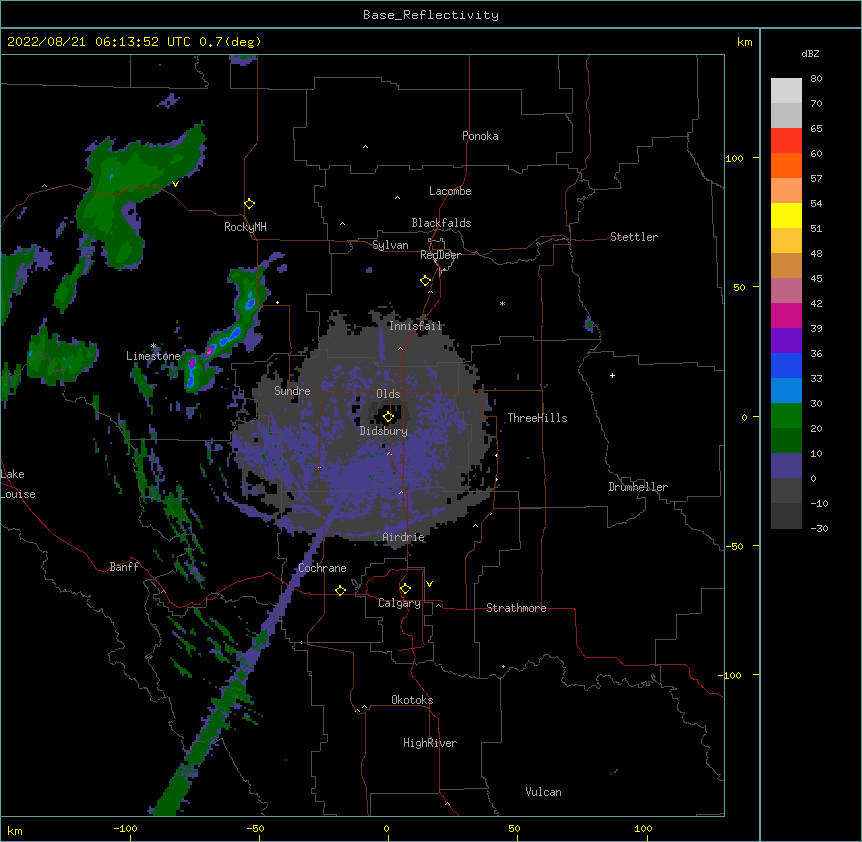Select the yellow diamond marker above RockyMH
This screenshot has height=842, width=862.
pos(250,204)
